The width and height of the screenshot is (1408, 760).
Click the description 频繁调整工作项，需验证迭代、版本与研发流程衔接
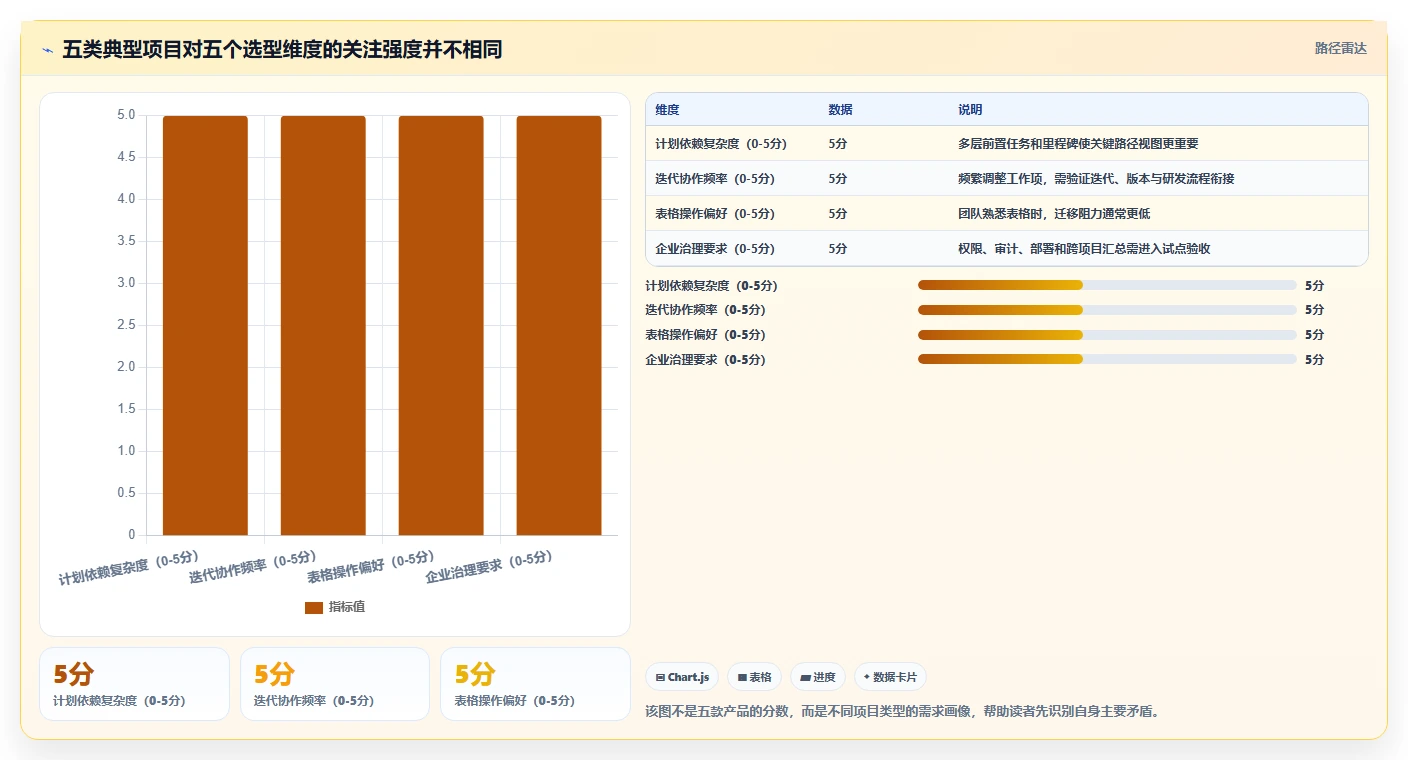[x=1096, y=179]
